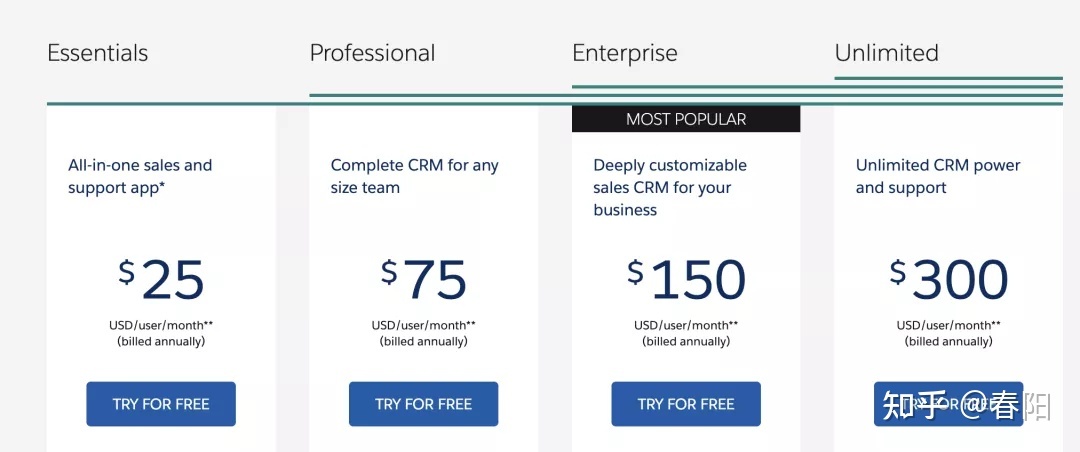Select the Enterprise plan heading

(x=625, y=53)
